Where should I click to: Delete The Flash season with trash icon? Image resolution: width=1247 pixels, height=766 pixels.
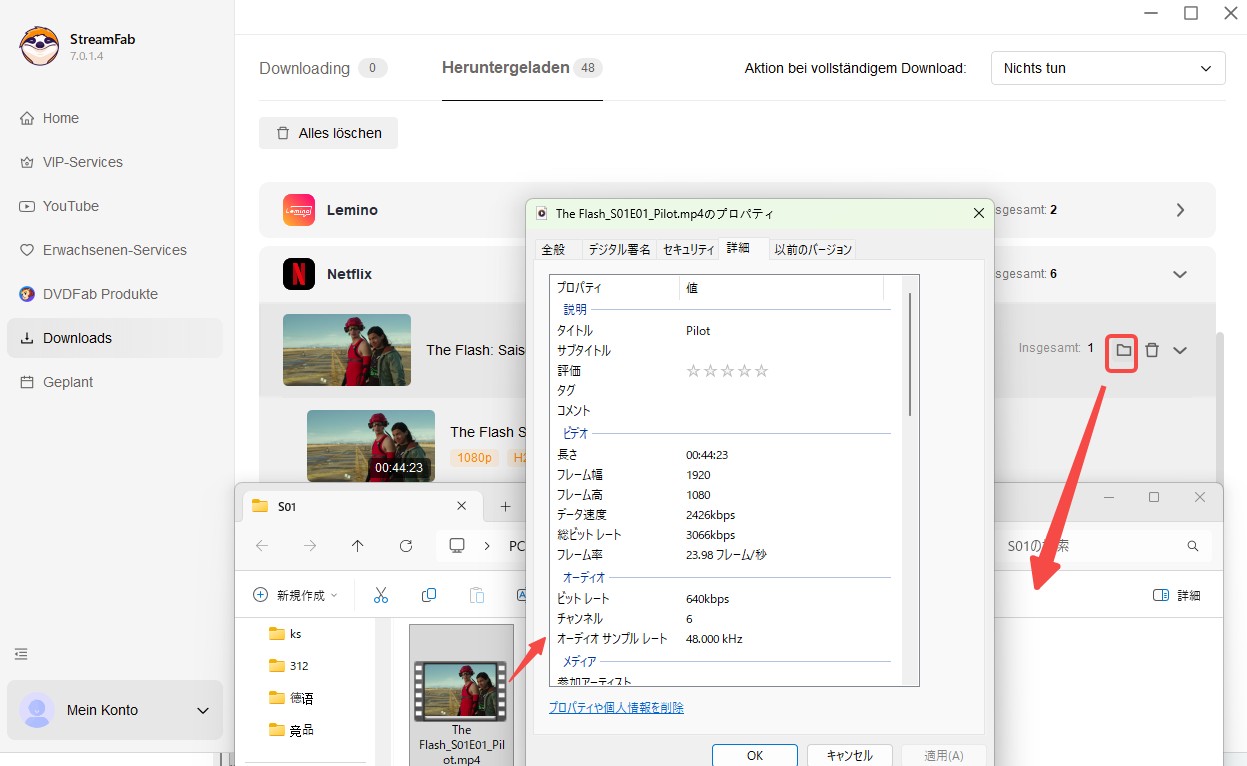click(x=1152, y=350)
